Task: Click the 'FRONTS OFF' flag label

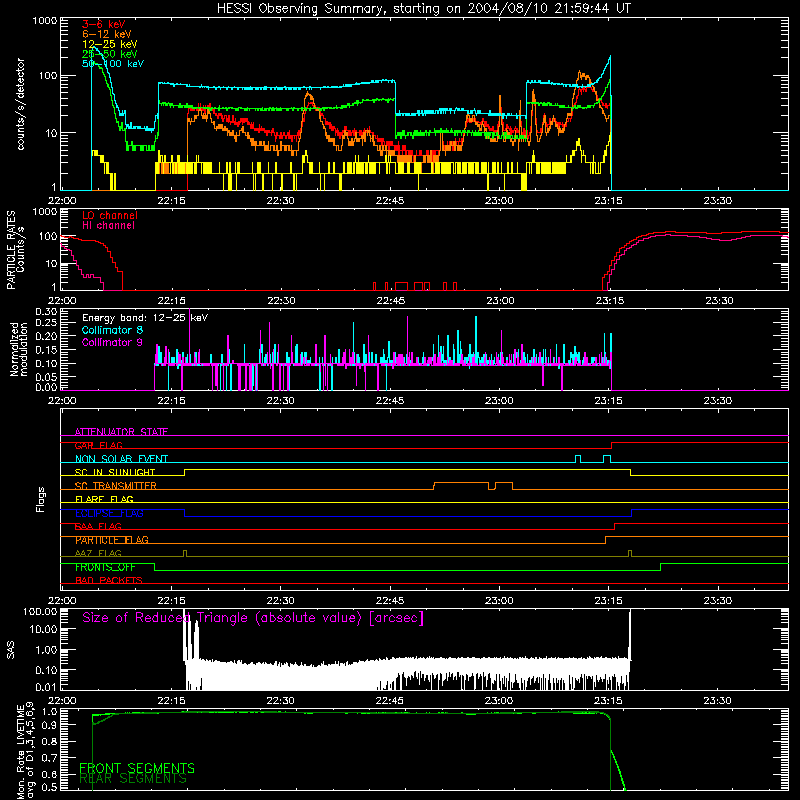Action: coord(105,567)
